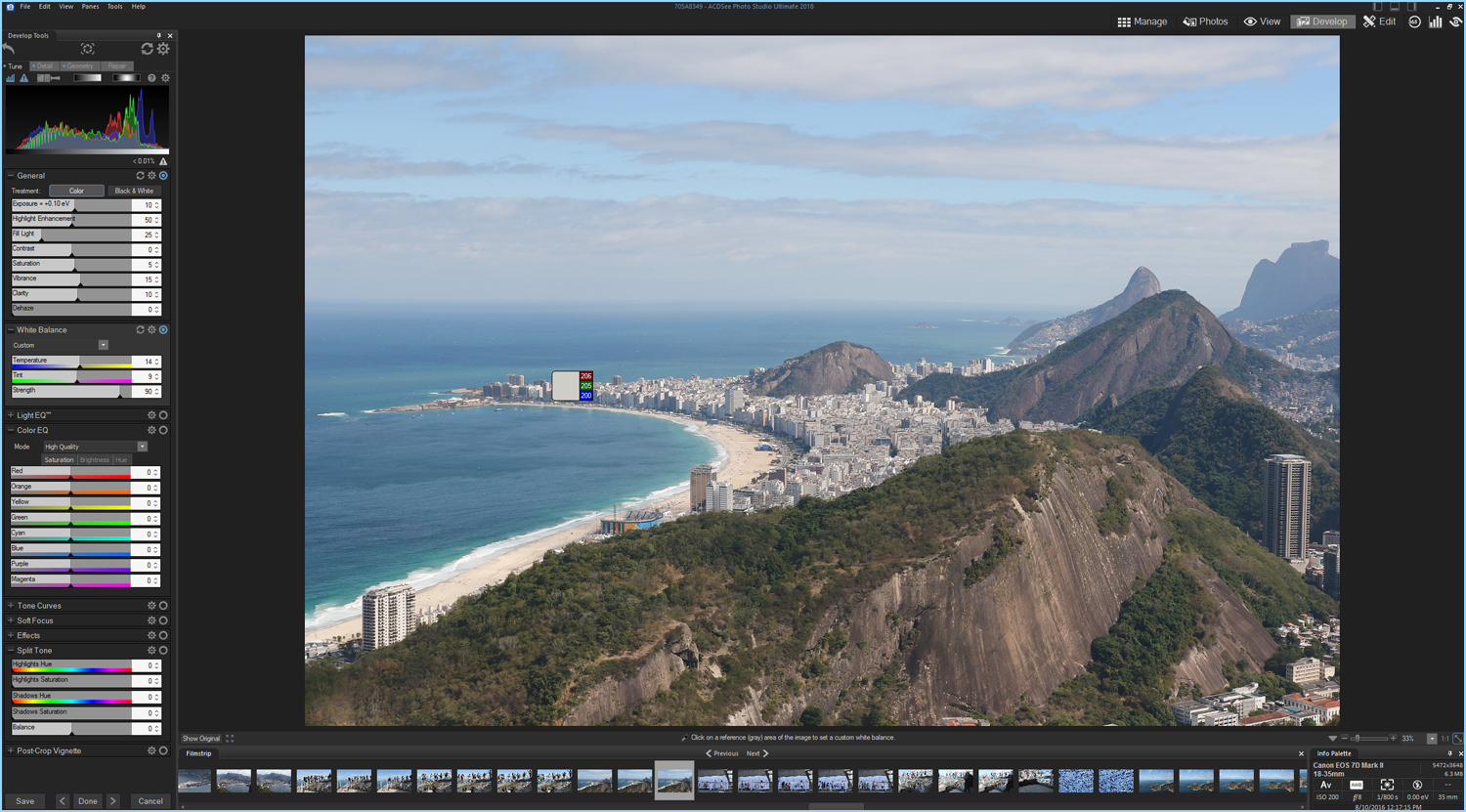Viewport: 1466px width, 812px height.
Task: Adjust the Temperature slider
Action: (x=70, y=362)
